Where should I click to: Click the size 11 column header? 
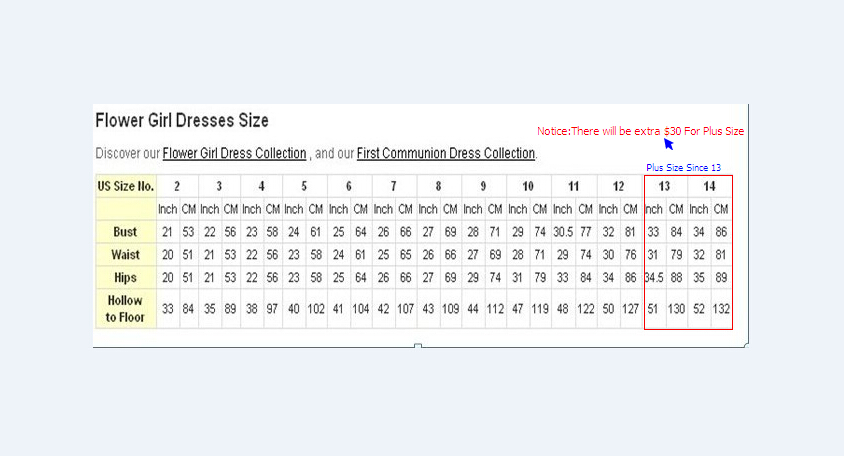pyautogui.click(x=573, y=186)
